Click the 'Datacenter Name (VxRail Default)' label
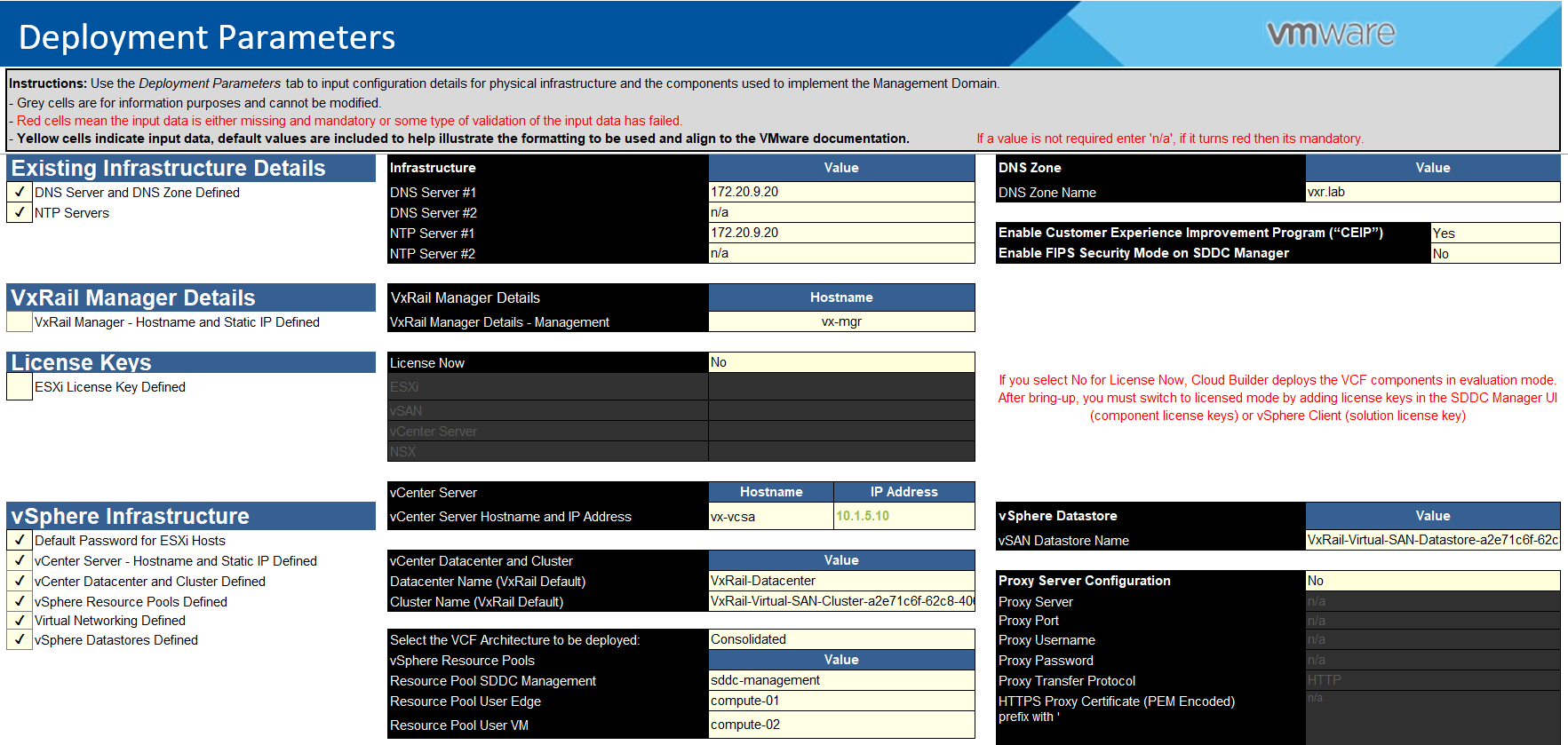 [488, 582]
